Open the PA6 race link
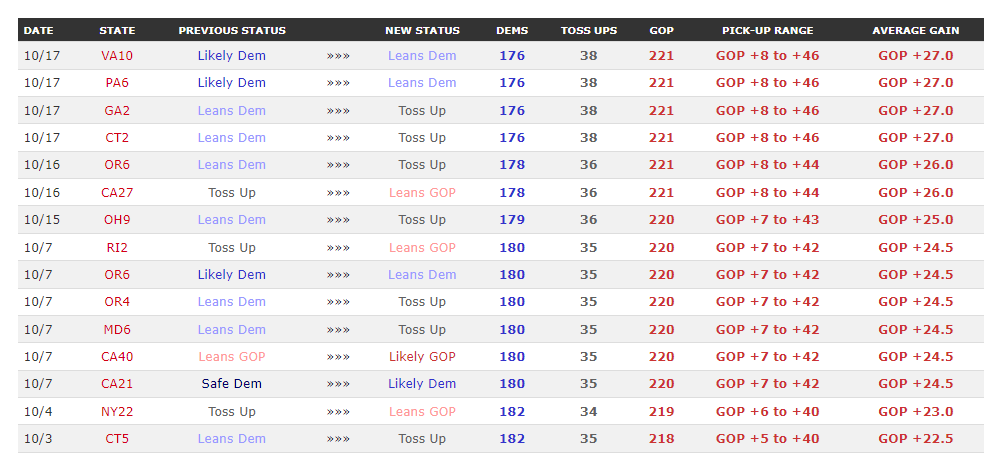Viewport: 989px width, 453px height. coord(117,83)
